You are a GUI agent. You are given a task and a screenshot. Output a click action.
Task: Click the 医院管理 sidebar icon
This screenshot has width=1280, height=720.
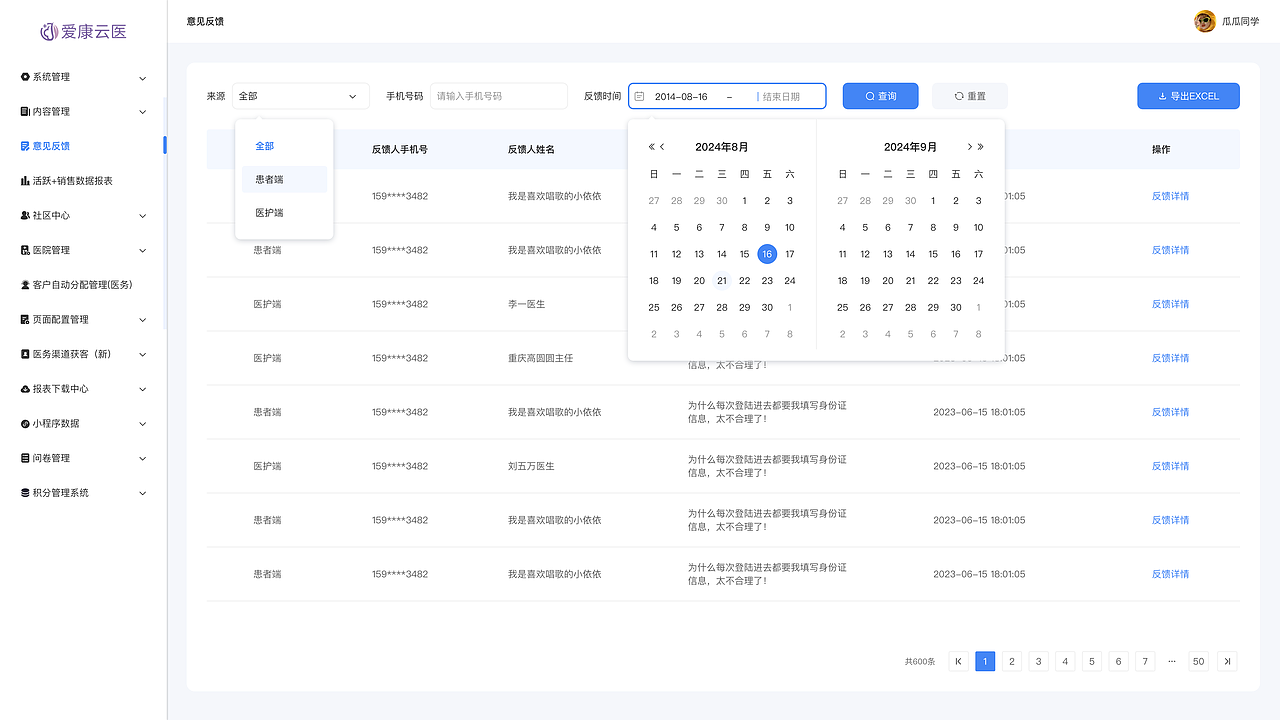coord(25,250)
